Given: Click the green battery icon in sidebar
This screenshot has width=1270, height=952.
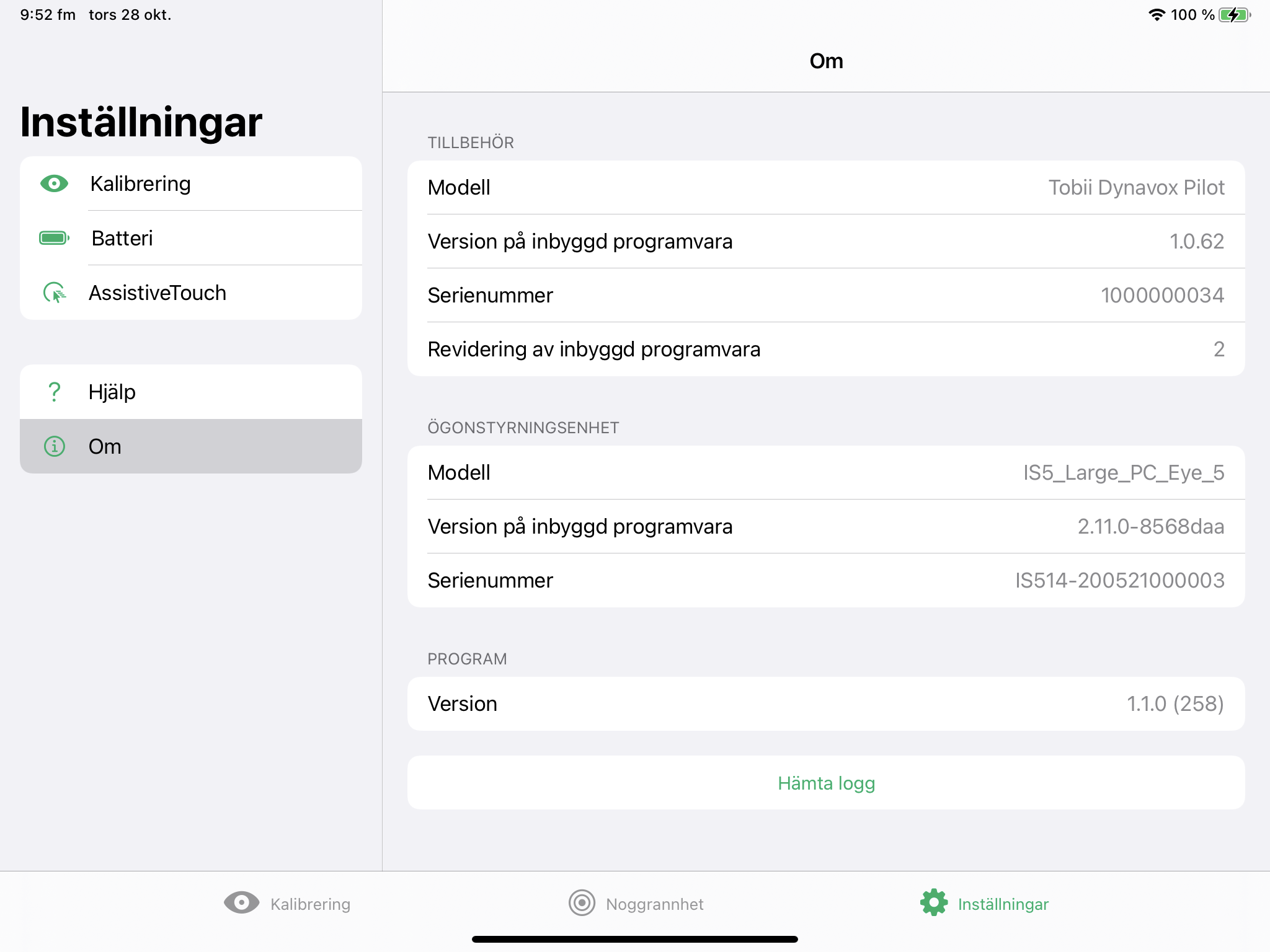Looking at the screenshot, I should (55, 238).
